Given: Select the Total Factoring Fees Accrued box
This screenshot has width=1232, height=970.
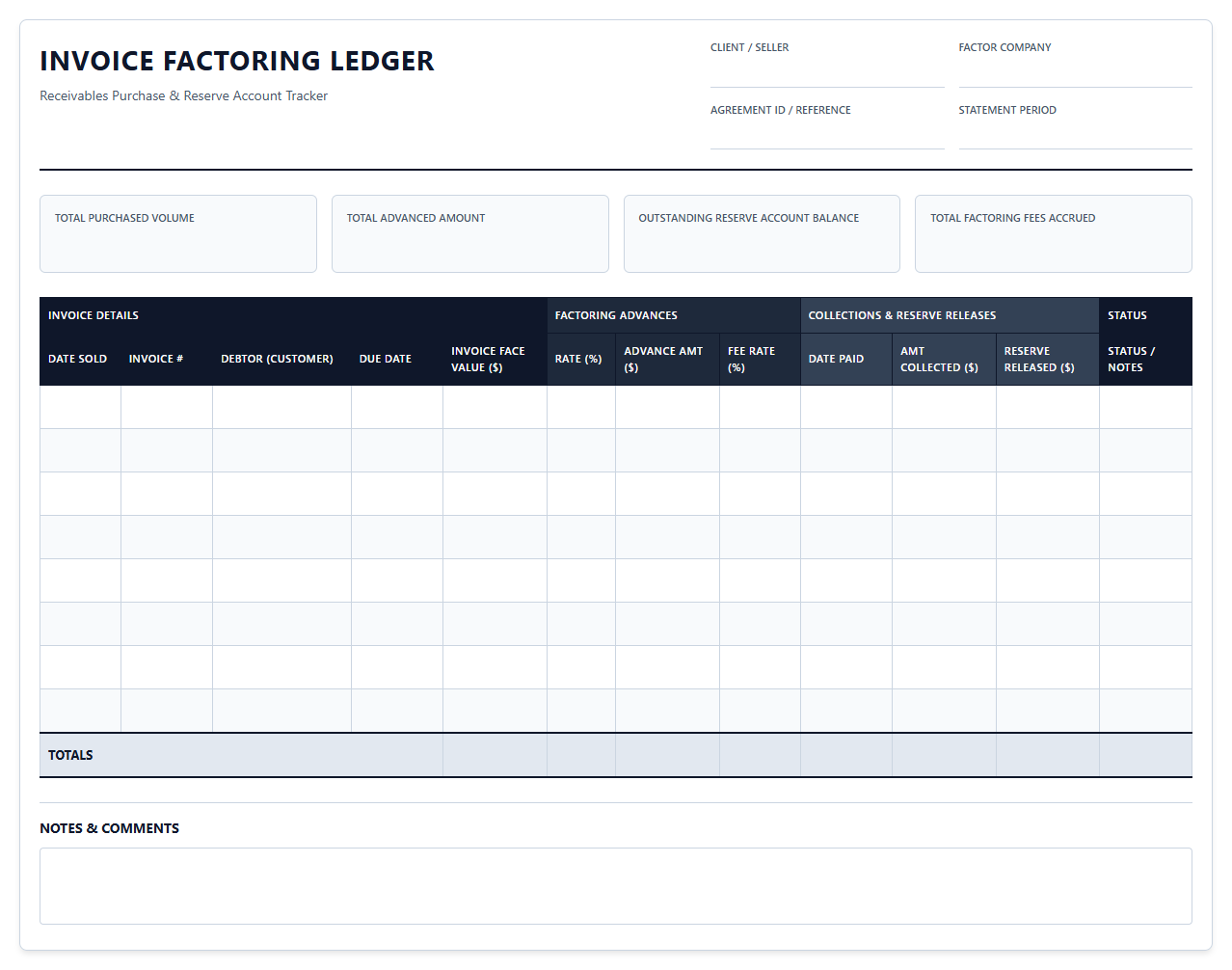Looking at the screenshot, I should [x=1054, y=234].
